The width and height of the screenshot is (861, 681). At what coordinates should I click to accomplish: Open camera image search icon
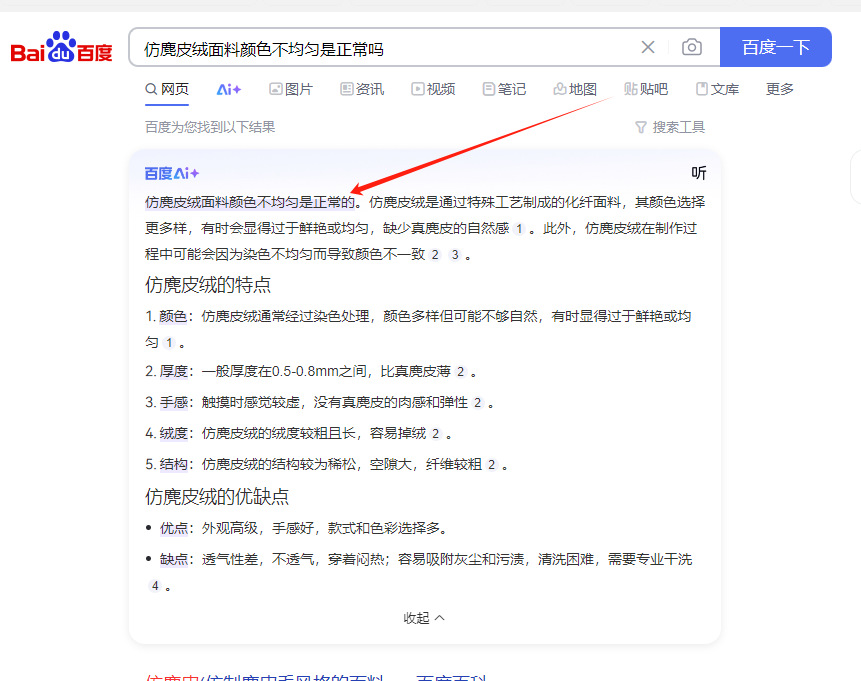click(691, 47)
